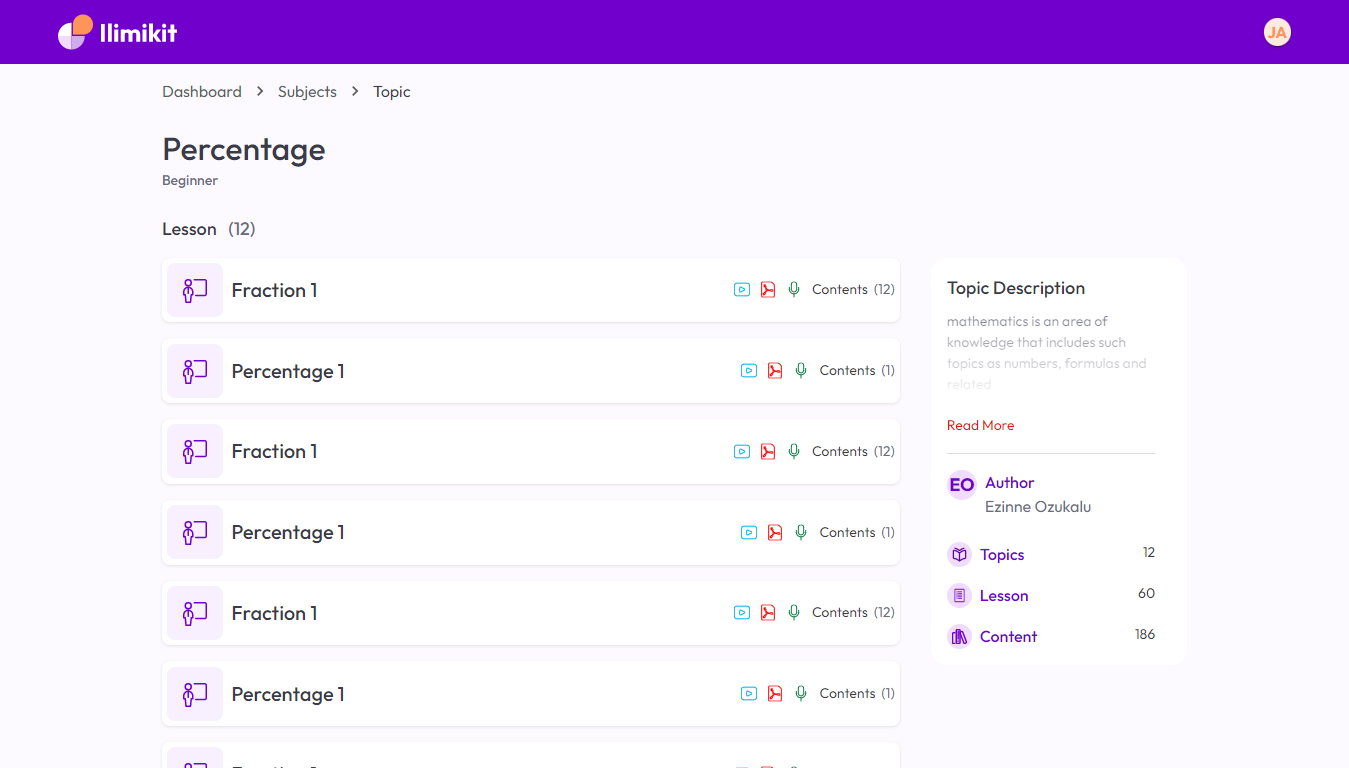This screenshot has width=1349, height=768.
Task: Click the EO author avatar
Action: tap(962, 485)
